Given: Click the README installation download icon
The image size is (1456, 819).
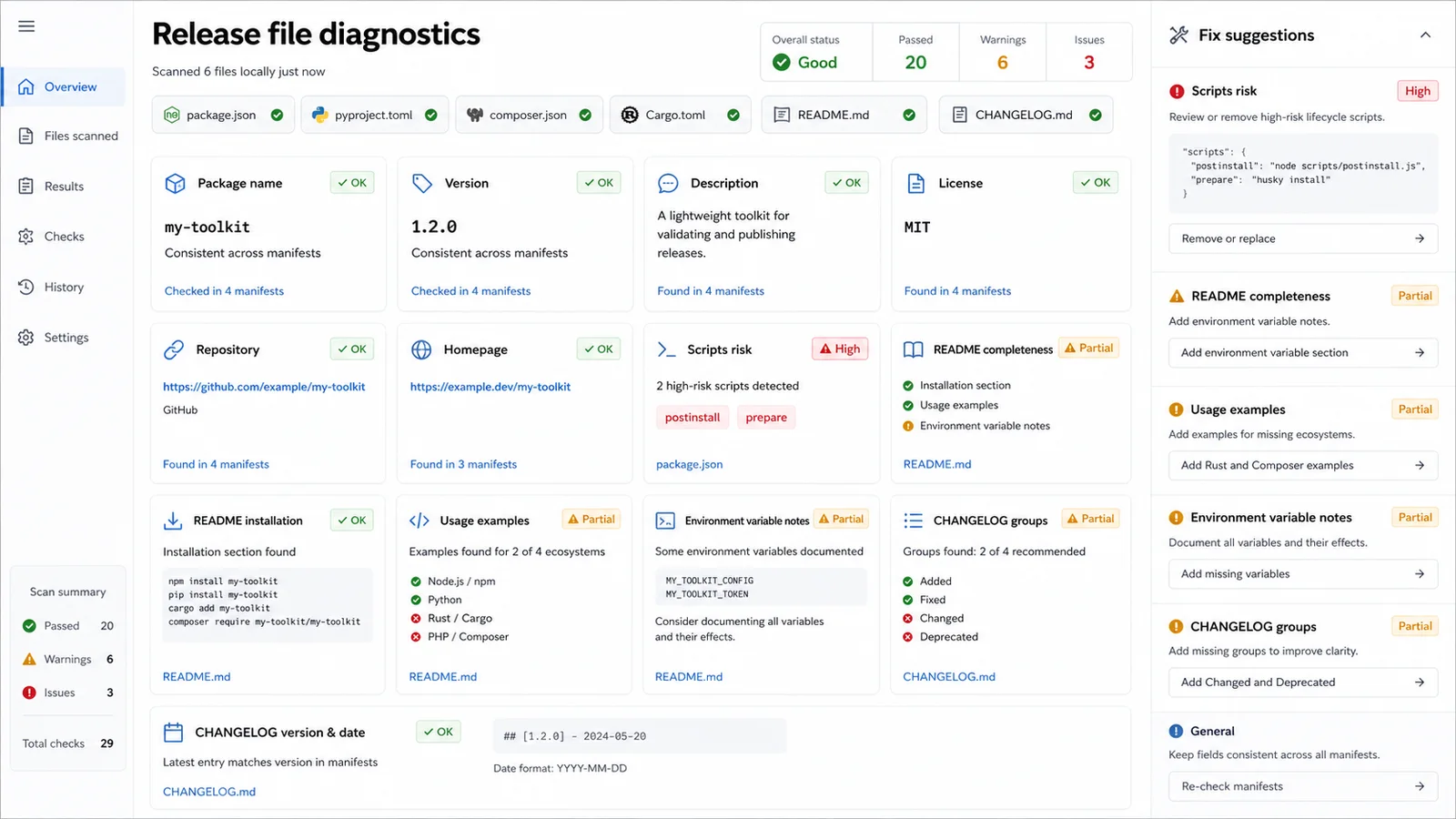Looking at the screenshot, I should pos(173,521).
